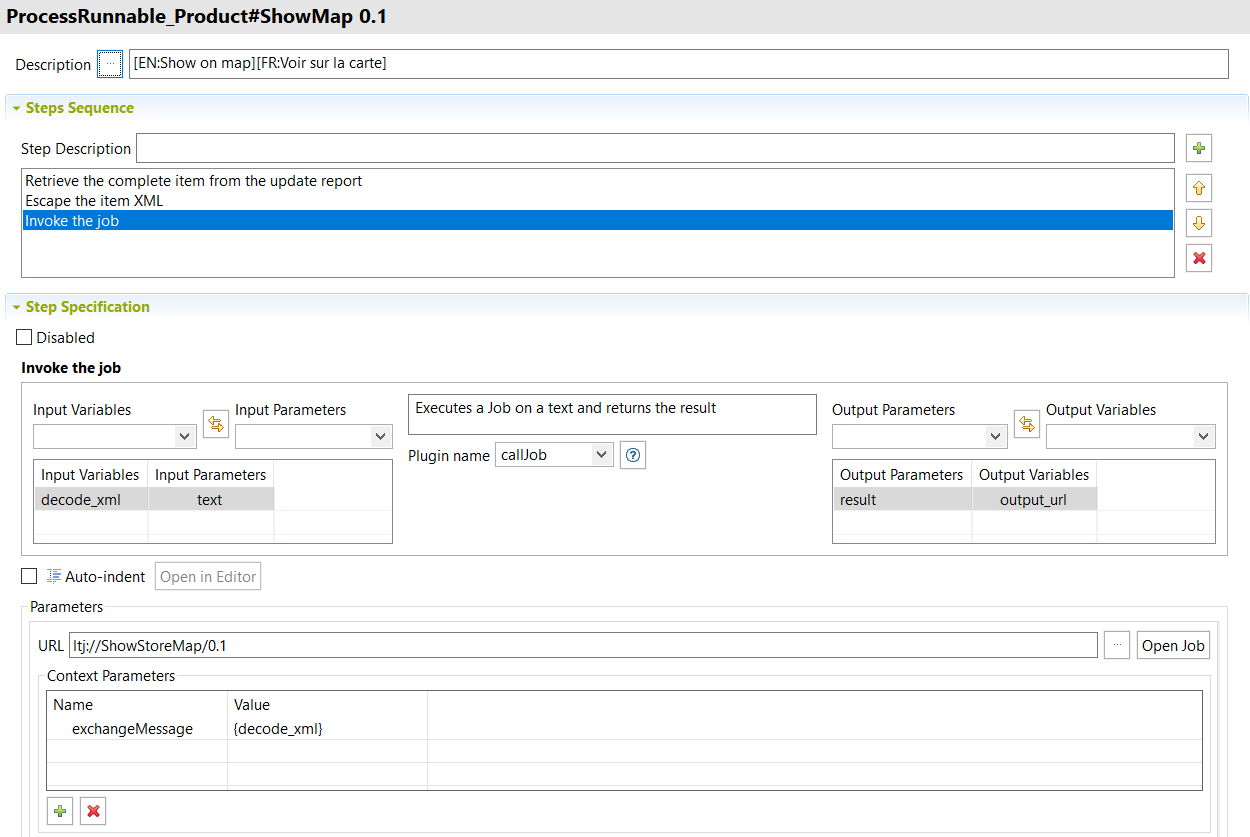The image size is (1250, 837).
Task: Click the green plus to add step
Action: click(1199, 149)
